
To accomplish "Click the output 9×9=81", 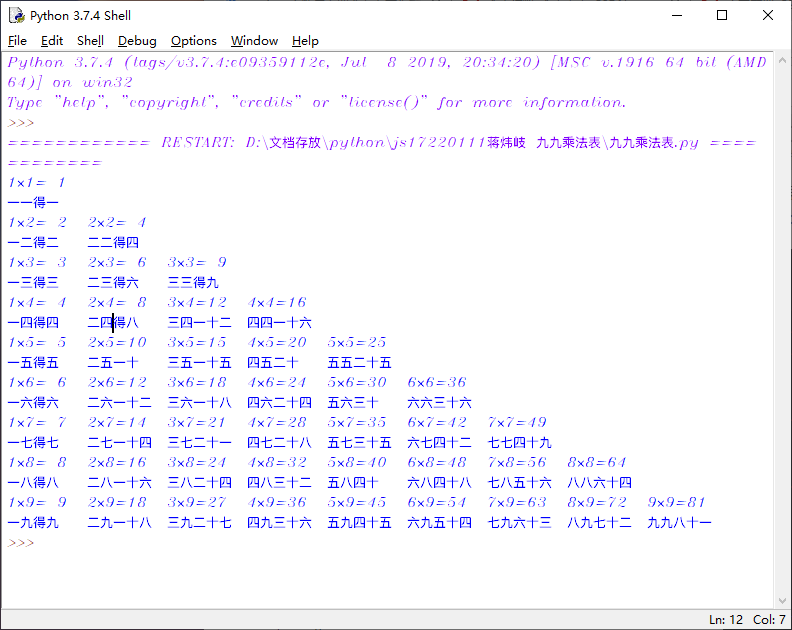I will [676, 502].
